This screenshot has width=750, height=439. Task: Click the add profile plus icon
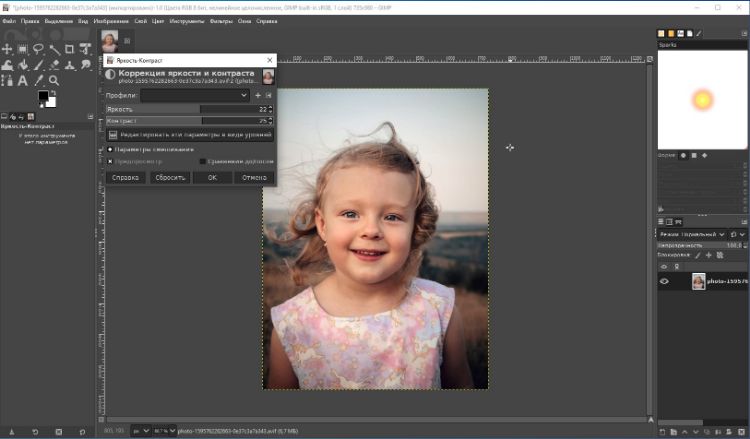tap(257, 95)
